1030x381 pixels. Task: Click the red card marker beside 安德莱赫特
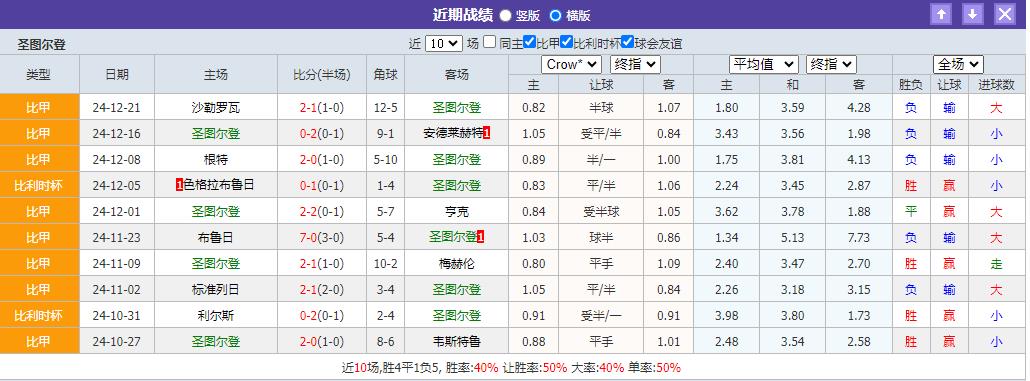486,133
